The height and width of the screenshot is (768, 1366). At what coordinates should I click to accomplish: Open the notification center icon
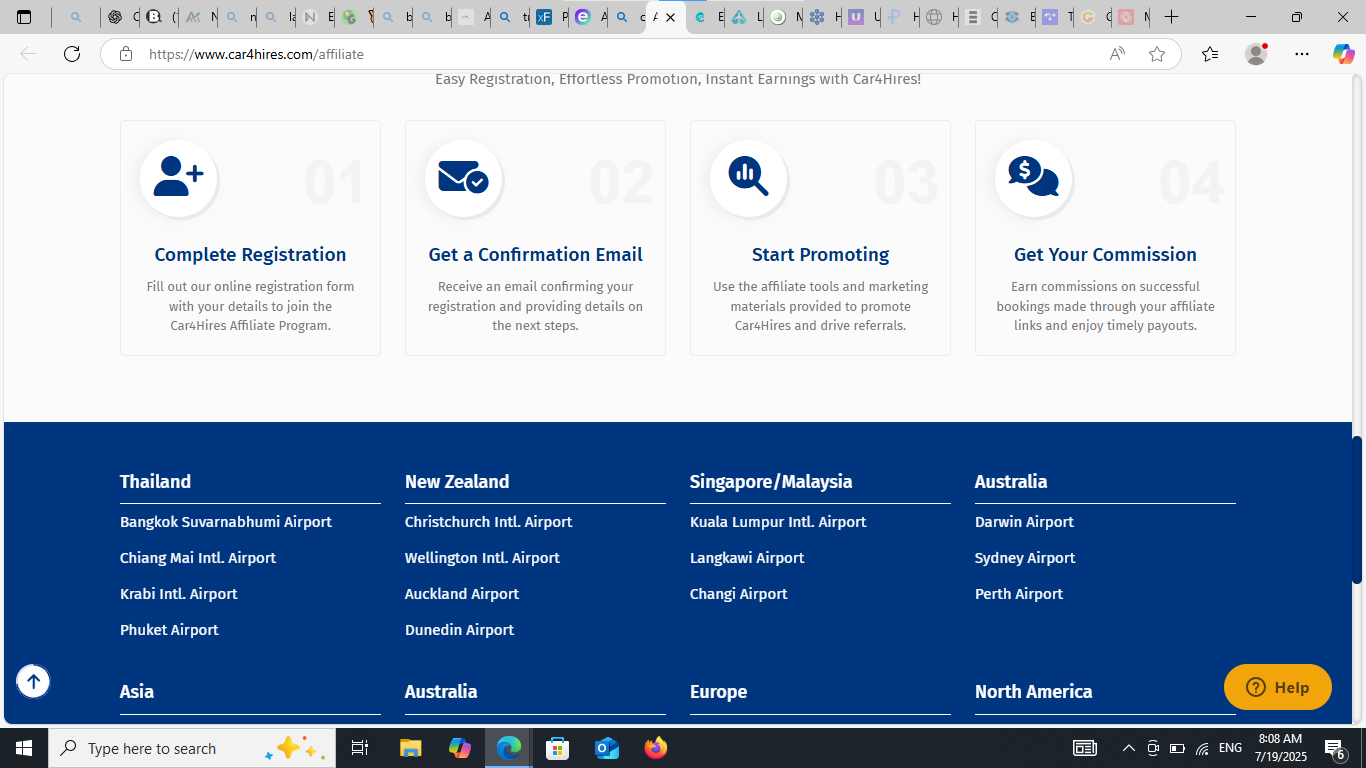tap(1334, 748)
